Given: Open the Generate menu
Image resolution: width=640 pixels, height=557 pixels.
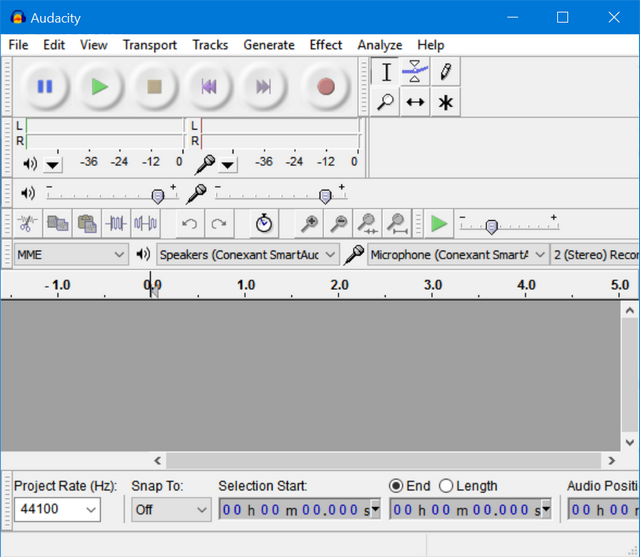Looking at the screenshot, I should click(x=269, y=45).
